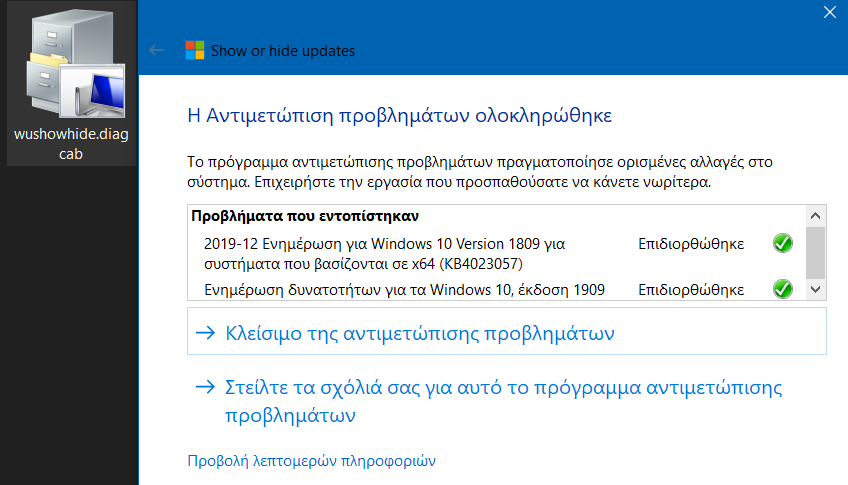Open Προβολή λεπτομερών πληροφοριών link
The height and width of the screenshot is (485, 848).
coord(311,461)
